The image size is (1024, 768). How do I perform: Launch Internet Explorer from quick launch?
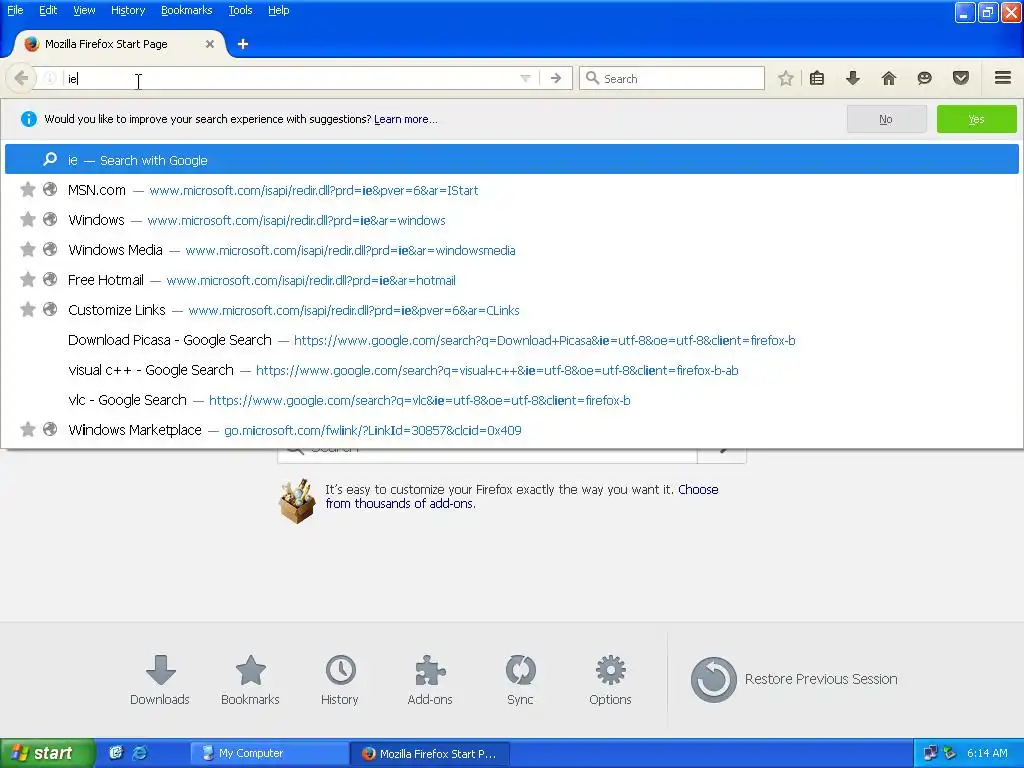(140, 753)
